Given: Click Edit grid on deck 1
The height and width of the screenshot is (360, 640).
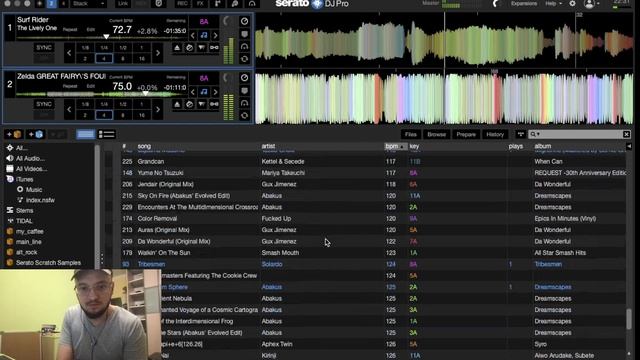Looking at the screenshot, I should [x=91, y=29].
